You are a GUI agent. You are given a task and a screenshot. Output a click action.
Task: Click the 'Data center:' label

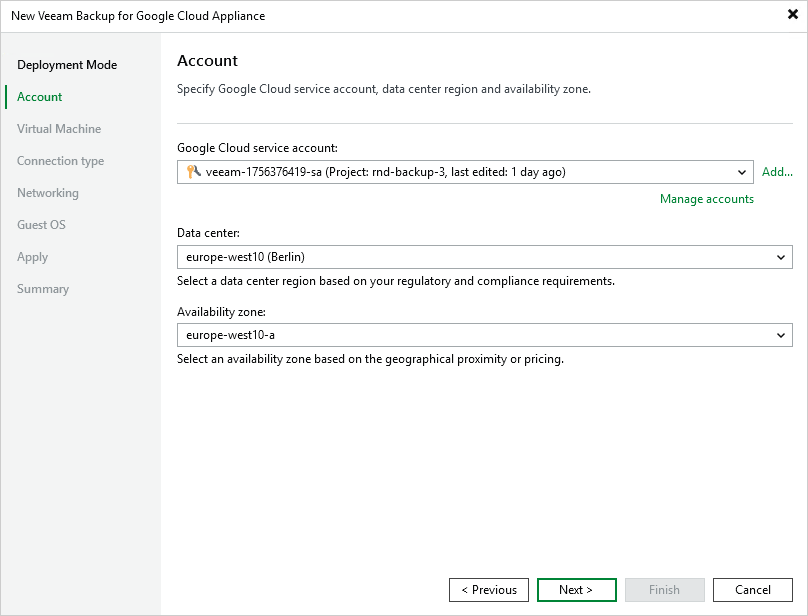[x=208, y=233]
